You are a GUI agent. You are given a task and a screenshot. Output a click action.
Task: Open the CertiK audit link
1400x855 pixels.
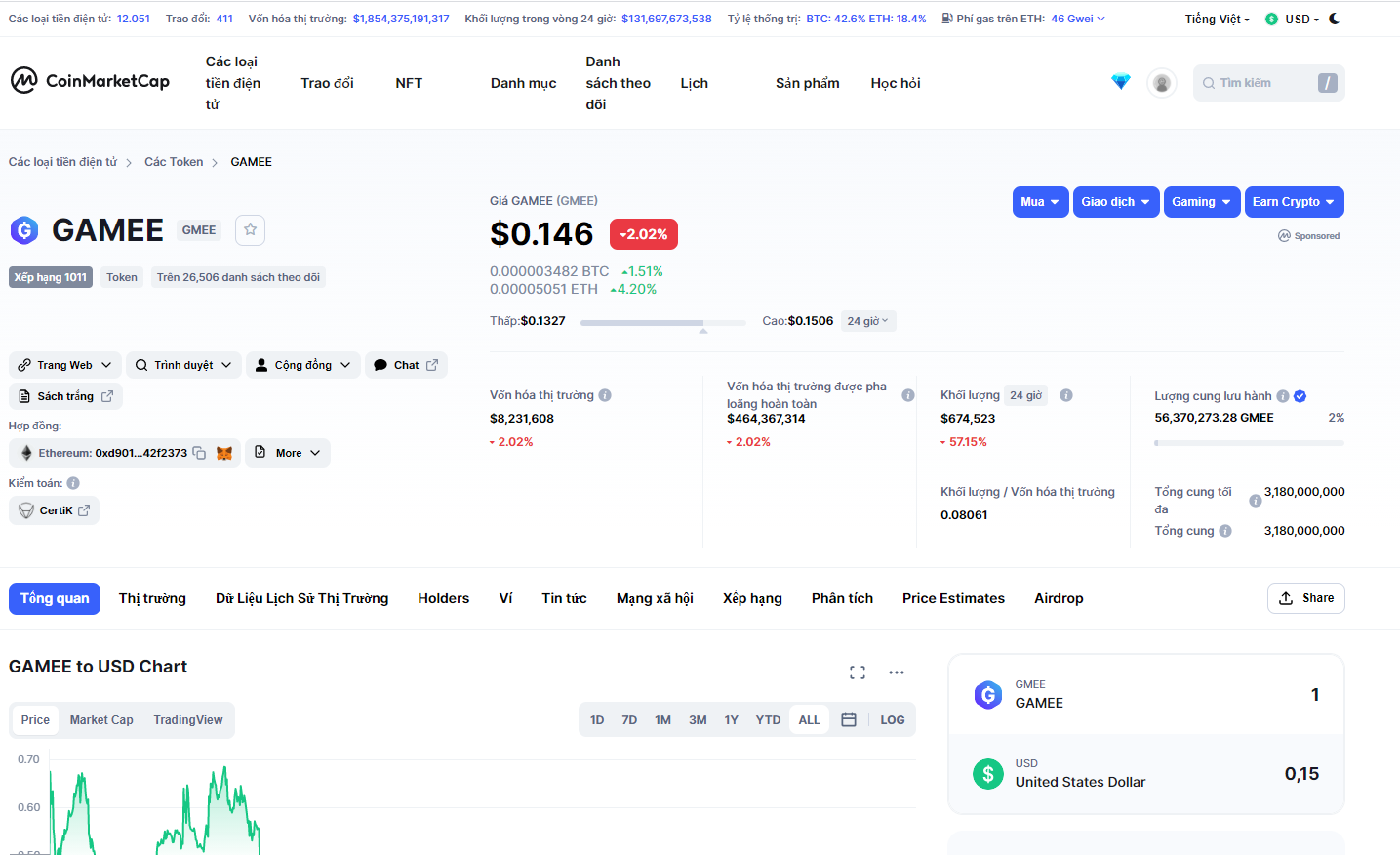[55, 510]
